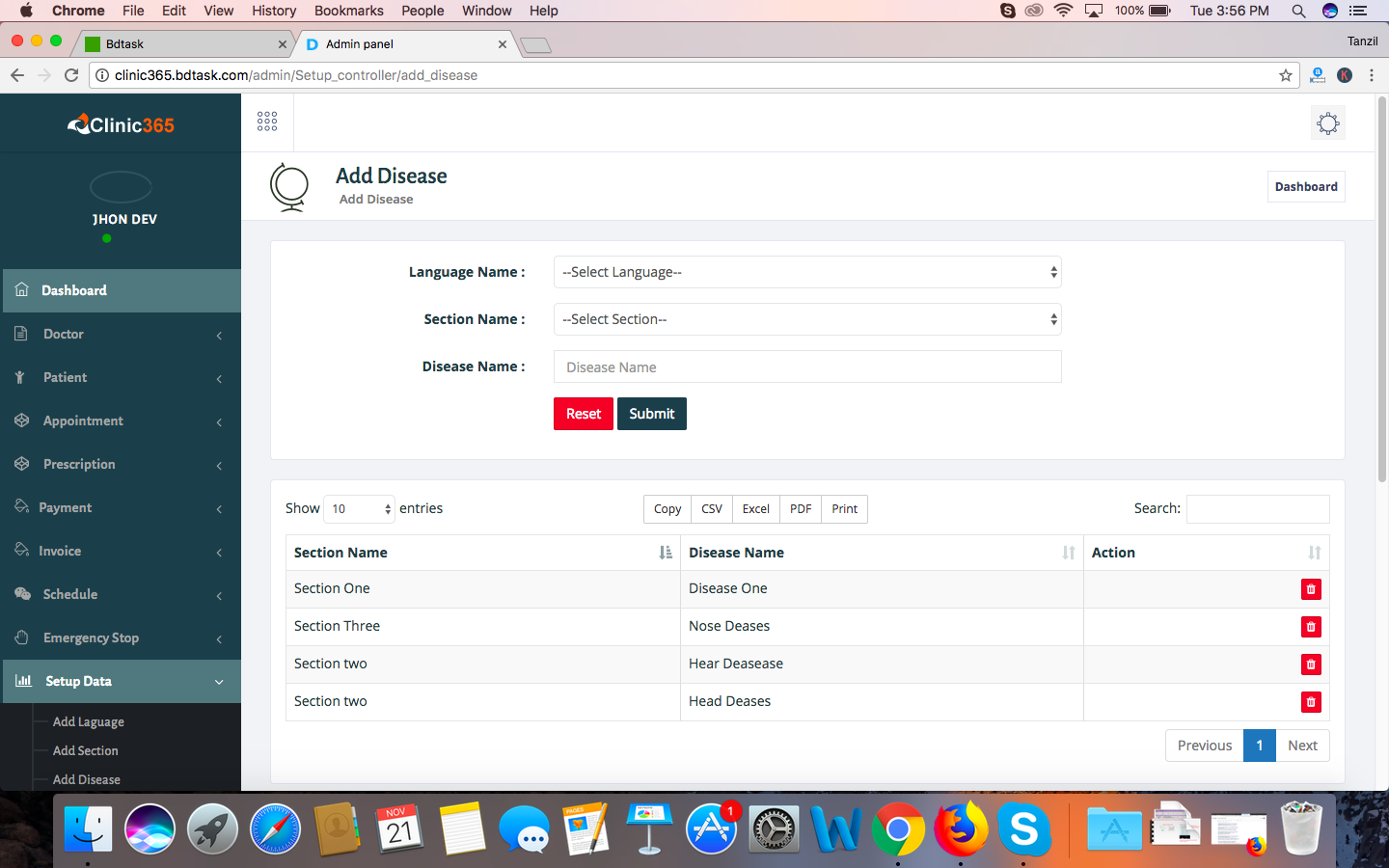Switch to the Bdtask browser tab
The image size is (1389, 868).
point(183,44)
